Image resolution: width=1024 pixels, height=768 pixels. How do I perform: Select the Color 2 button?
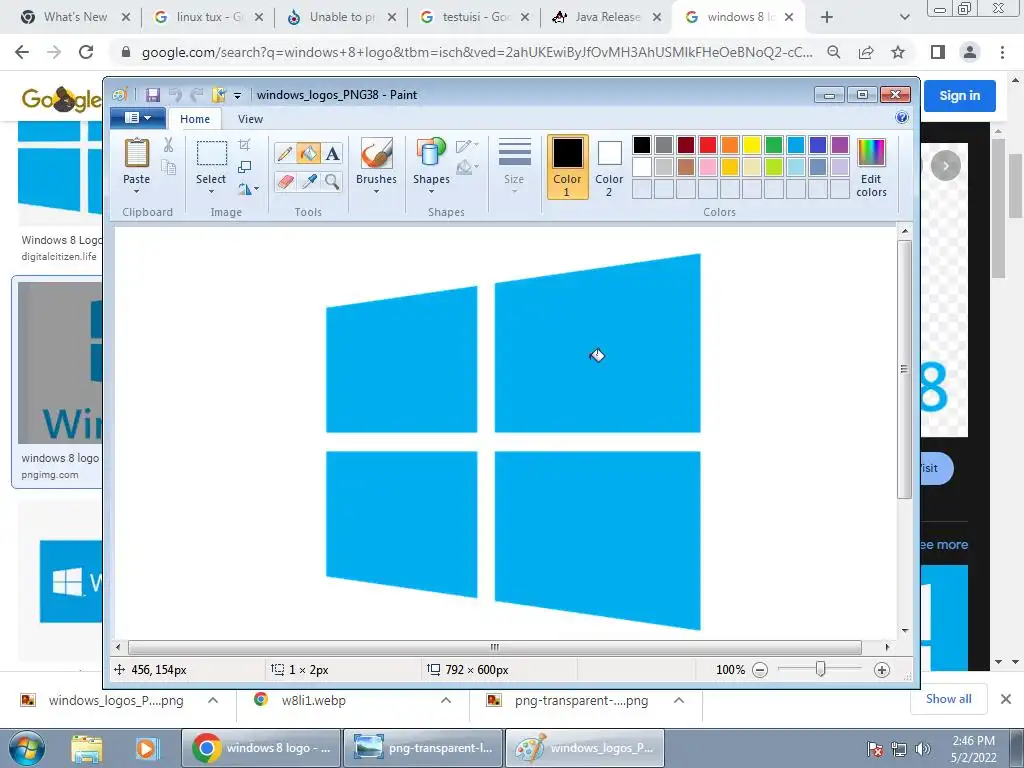tap(609, 167)
